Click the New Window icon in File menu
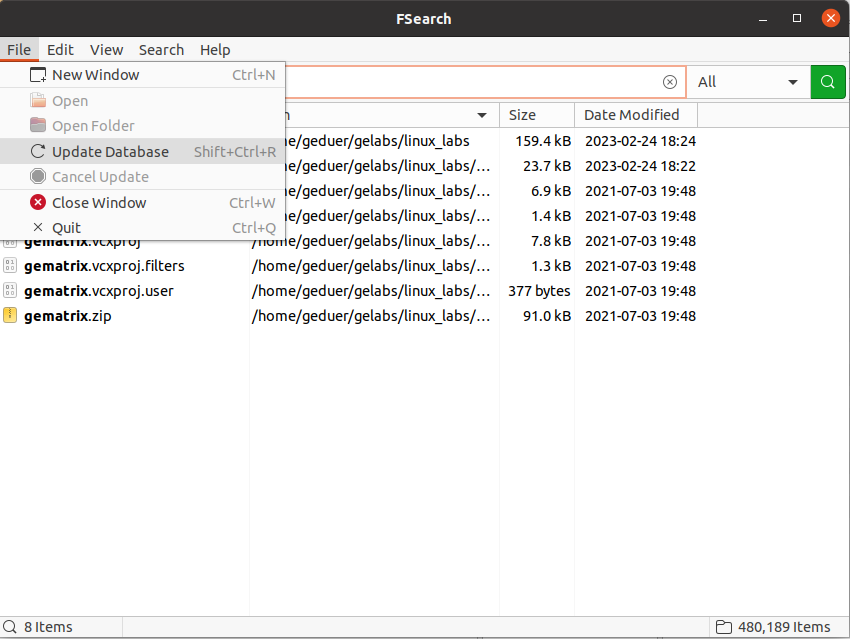850x639 pixels. click(x=38, y=75)
